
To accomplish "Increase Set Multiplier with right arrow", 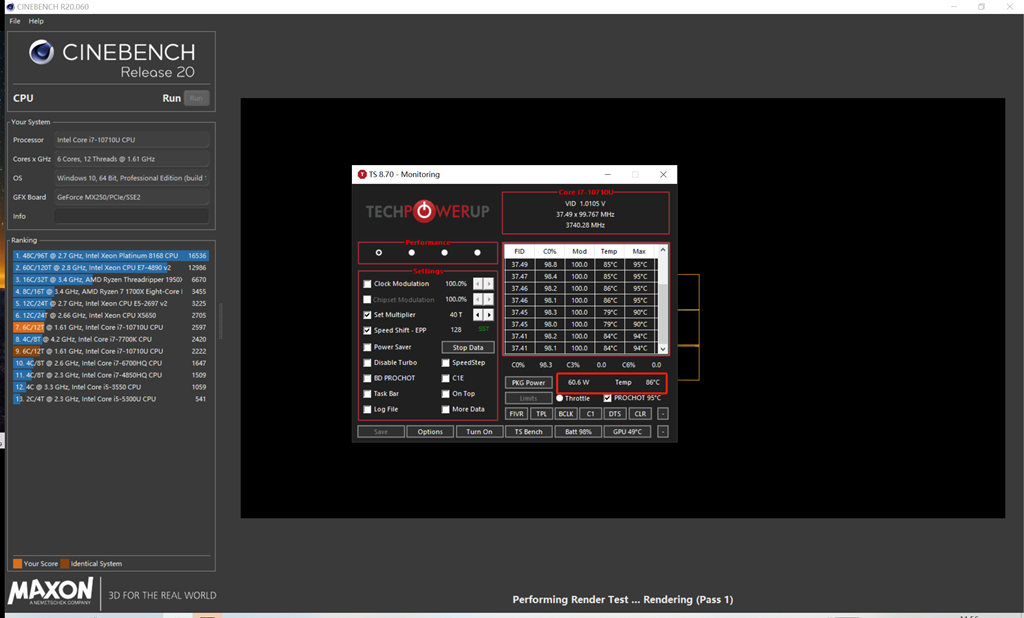I will click(x=488, y=315).
